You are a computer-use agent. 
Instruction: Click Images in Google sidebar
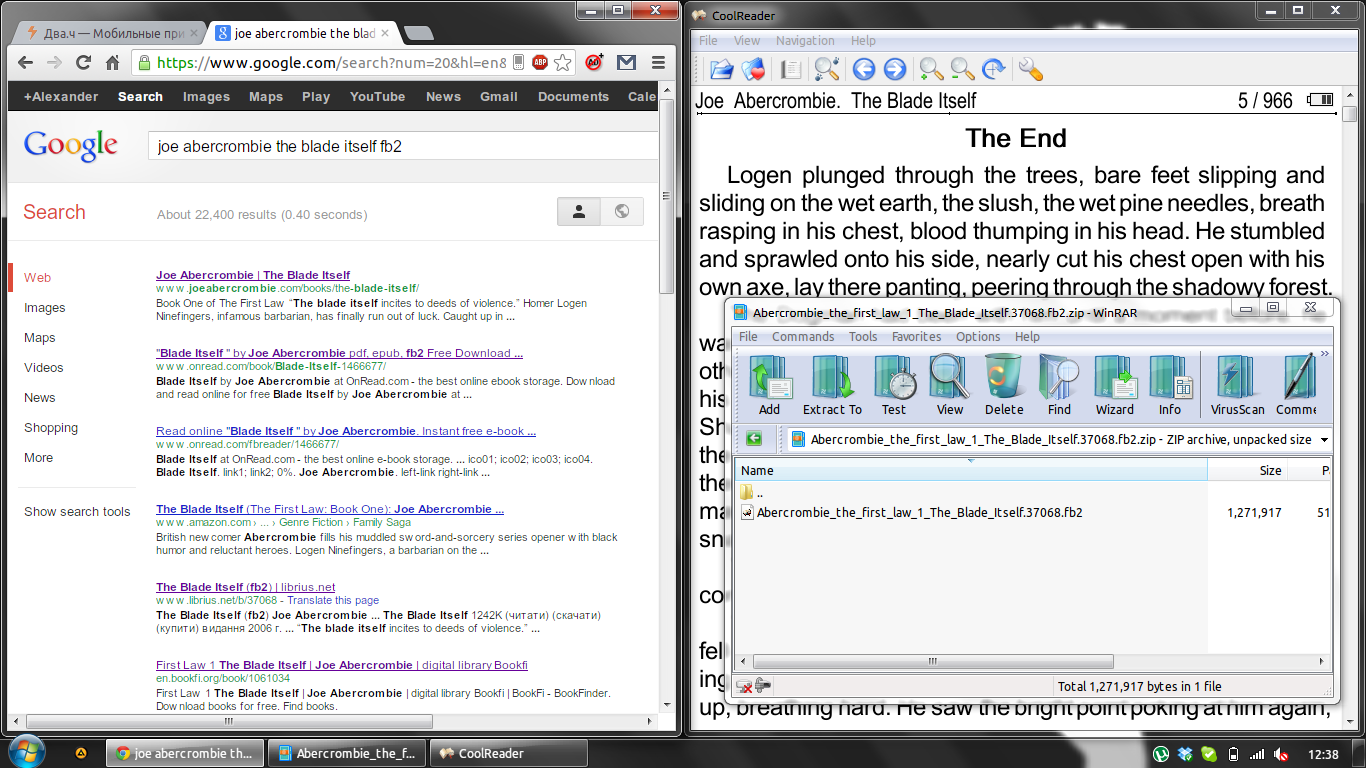point(45,308)
